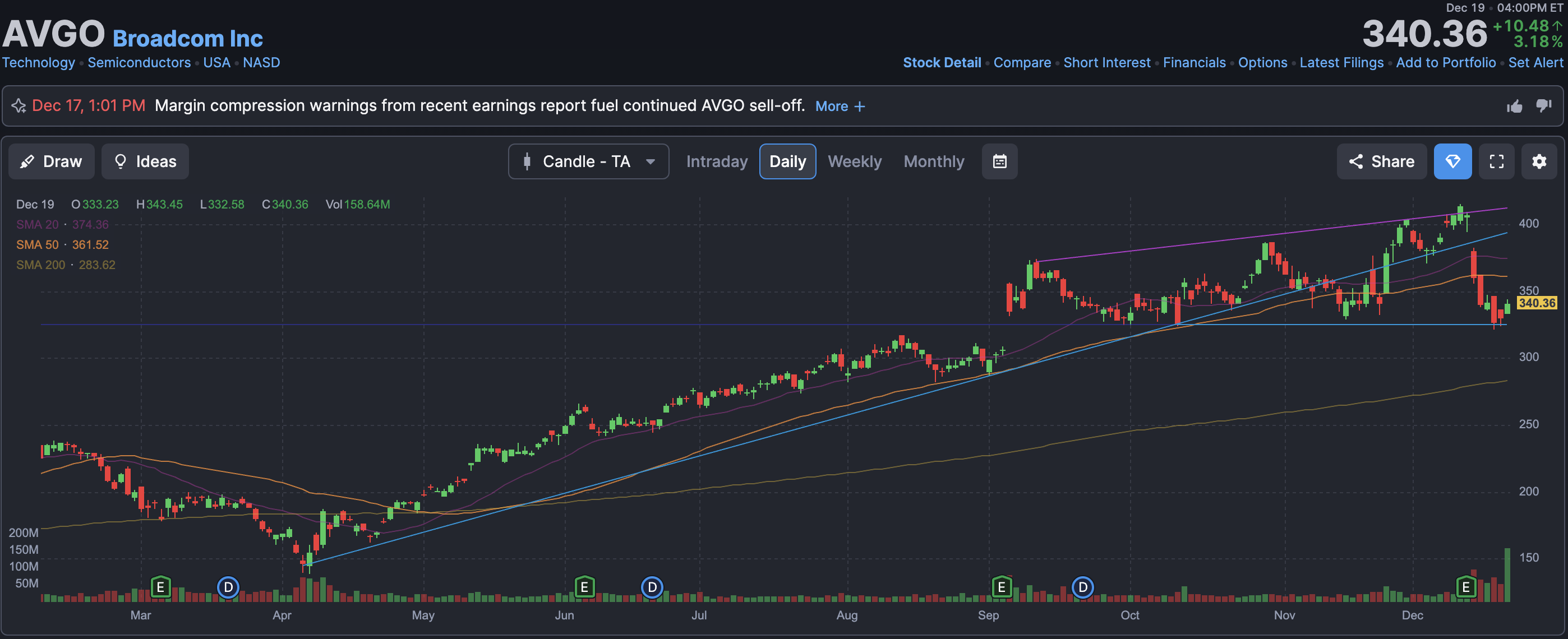The image size is (1568, 639).
Task: Click the thumbs up icon on news
Action: 1514,106
